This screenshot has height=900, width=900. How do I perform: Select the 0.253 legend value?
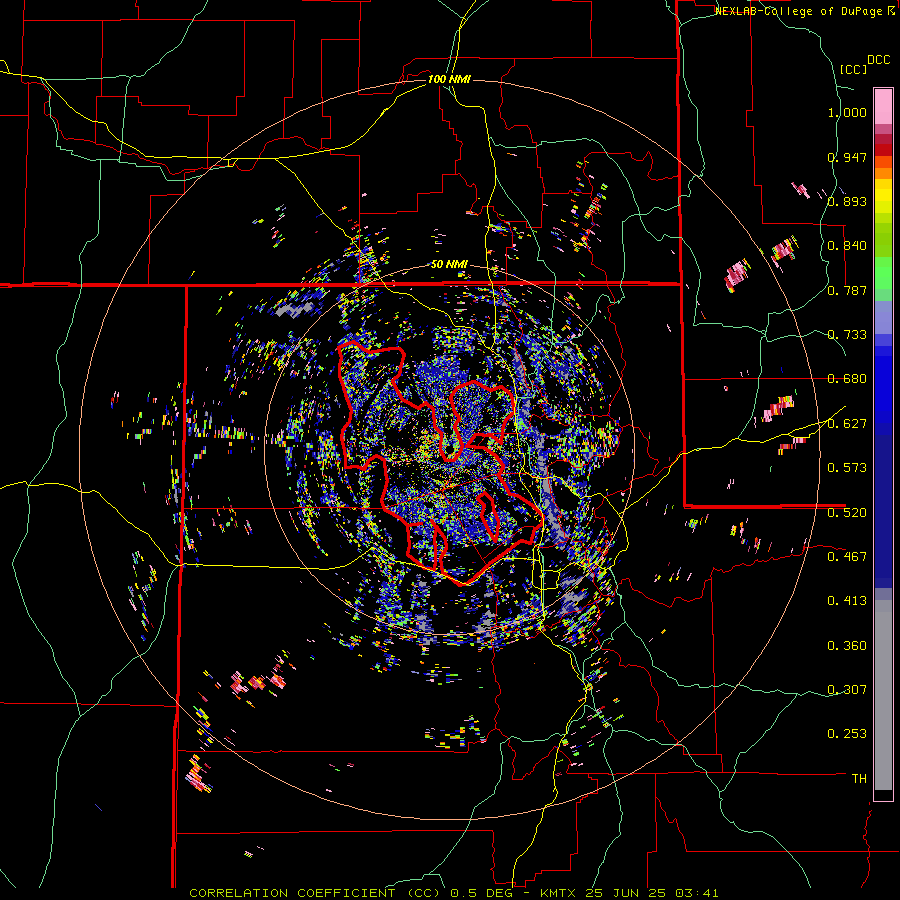847,734
